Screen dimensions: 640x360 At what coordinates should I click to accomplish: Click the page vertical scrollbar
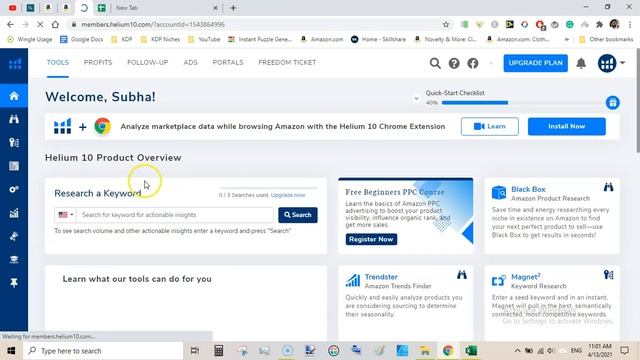pos(637,102)
